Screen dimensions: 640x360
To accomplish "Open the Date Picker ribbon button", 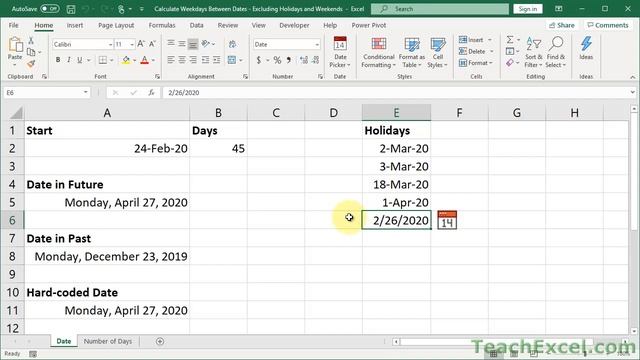I will (340, 52).
